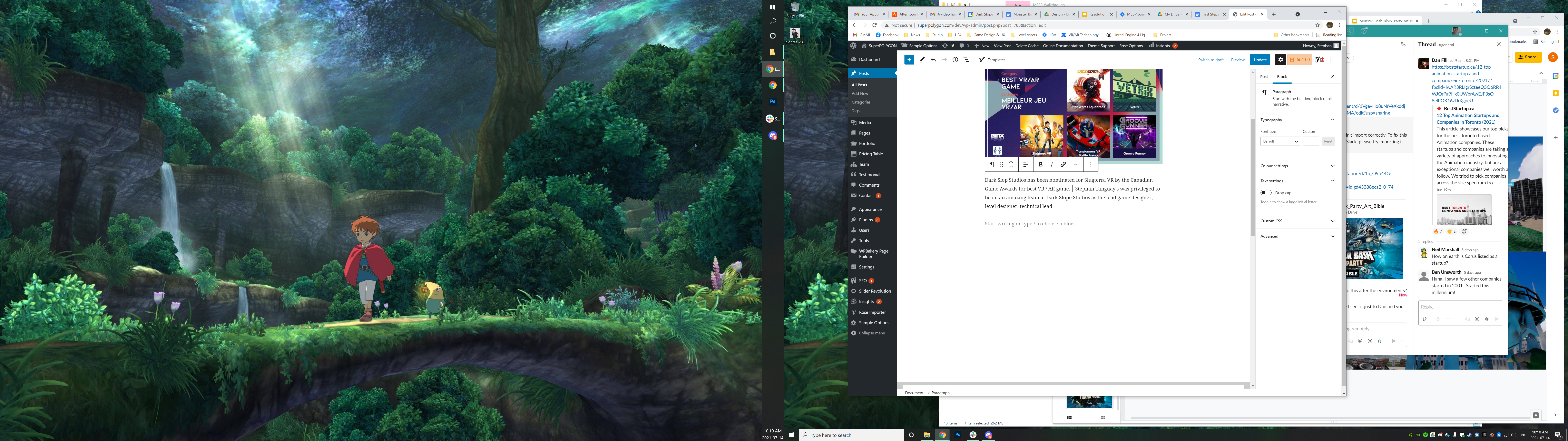Screen dimensions: 1568x441
Task: Click Delete Cache in admin bar
Action: pyautogui.click(x=1027, y=46)
